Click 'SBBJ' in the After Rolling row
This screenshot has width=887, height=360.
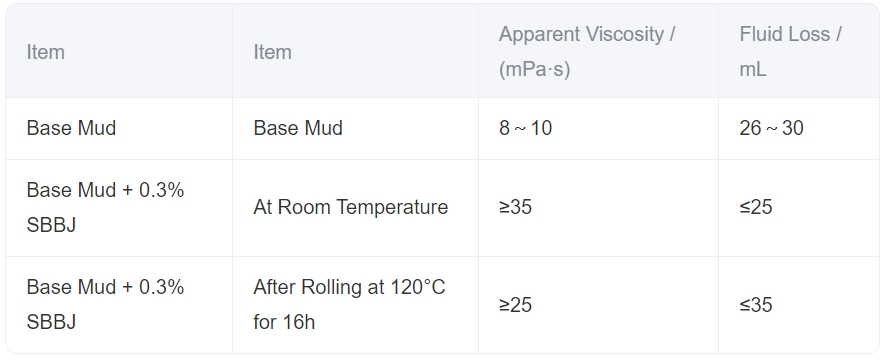point(51,322)
